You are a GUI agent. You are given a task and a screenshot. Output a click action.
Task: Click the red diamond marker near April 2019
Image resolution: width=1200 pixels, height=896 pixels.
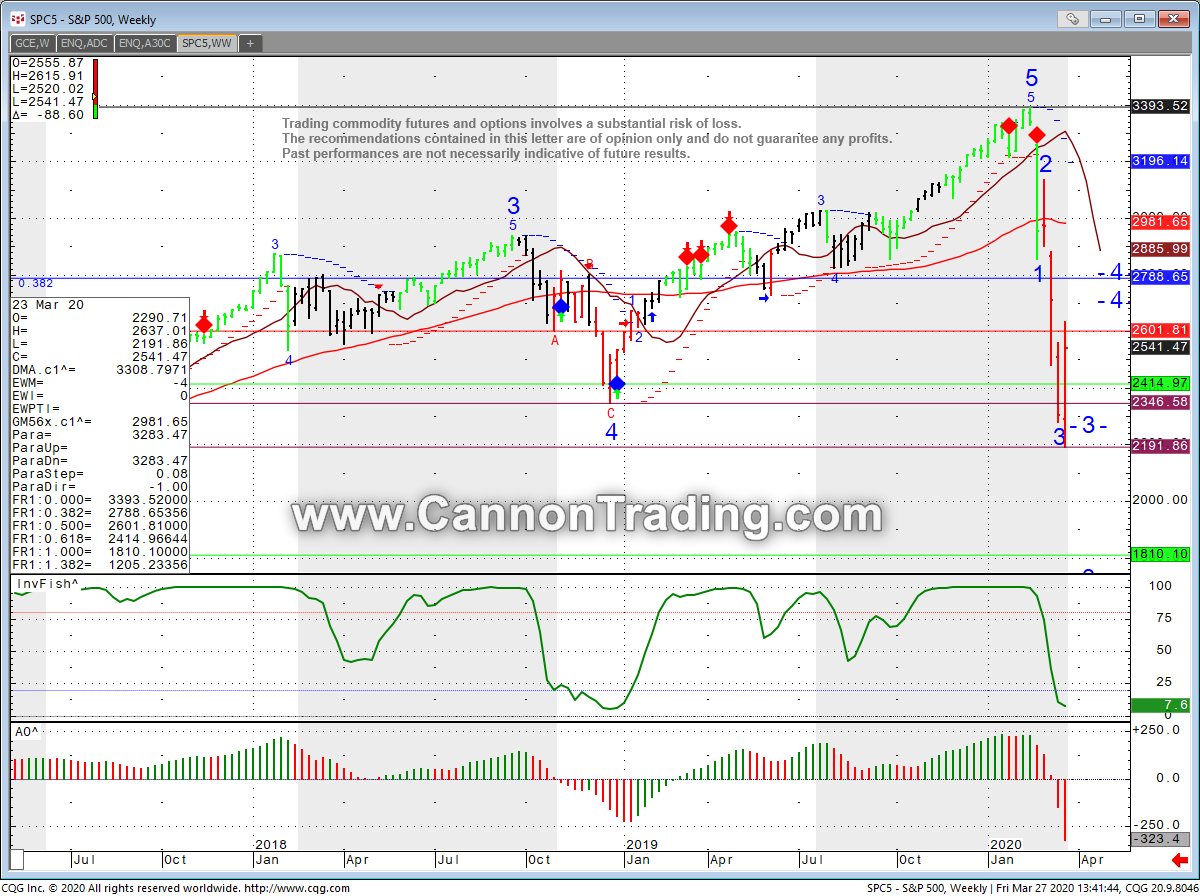(730, 224)
